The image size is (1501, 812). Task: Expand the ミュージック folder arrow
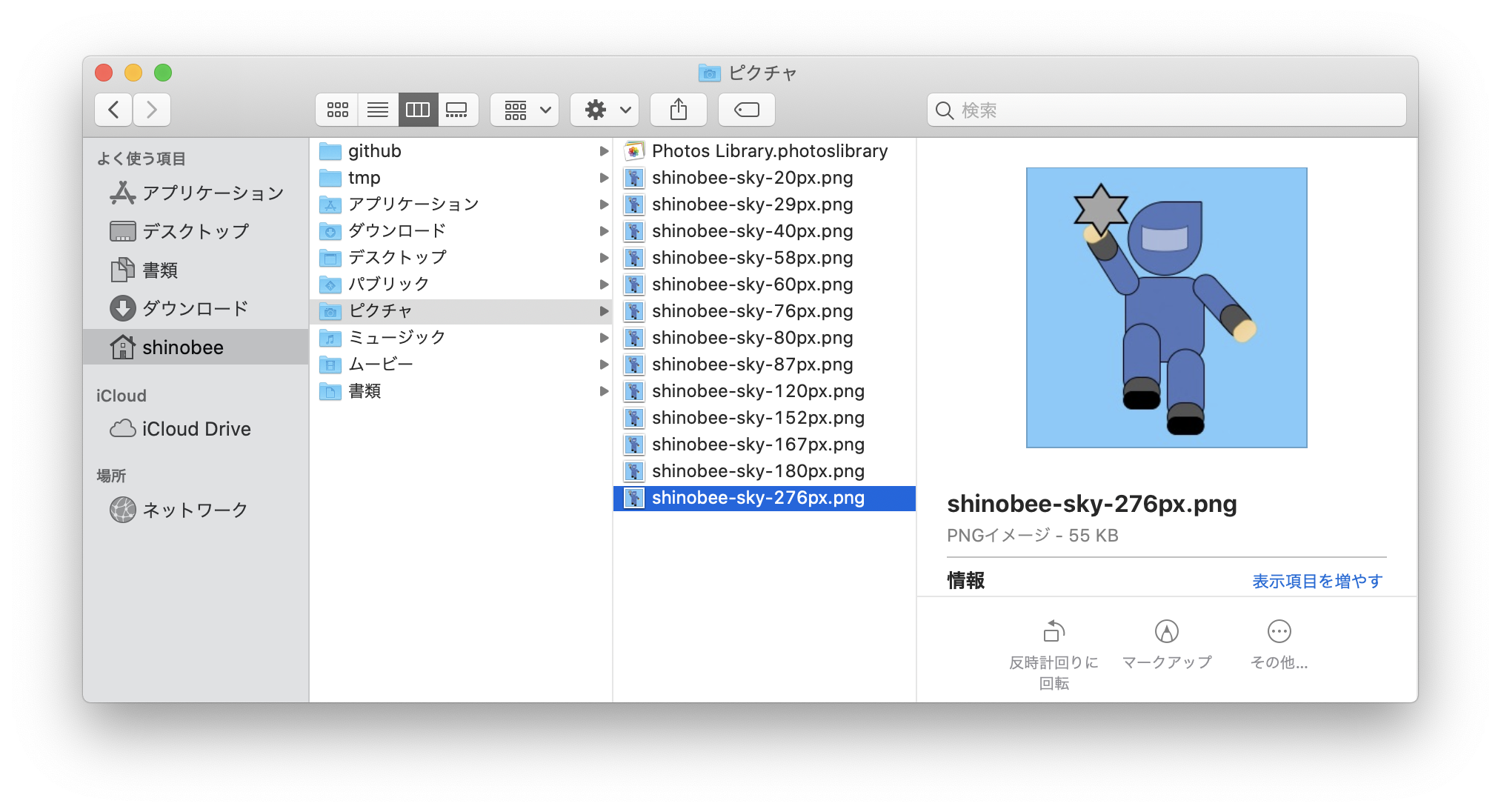[x=604, y=338]
